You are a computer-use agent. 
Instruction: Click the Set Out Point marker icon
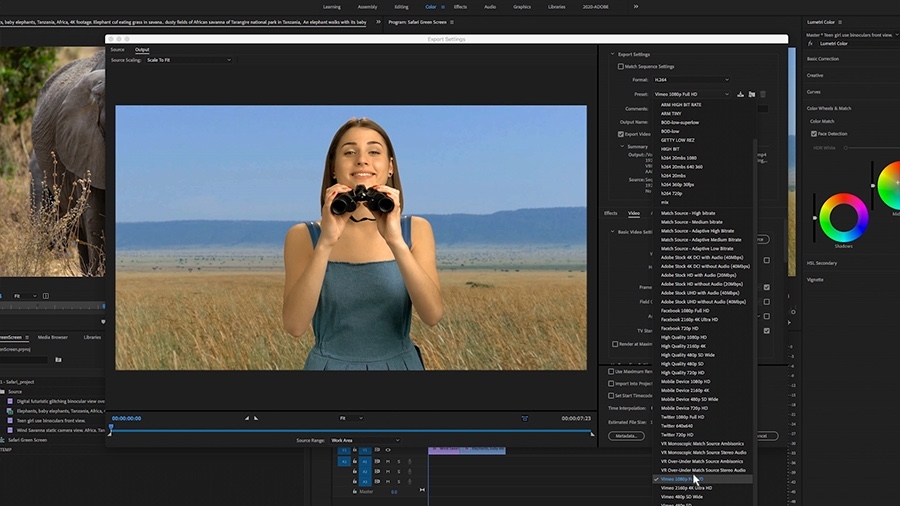[256, 418]
